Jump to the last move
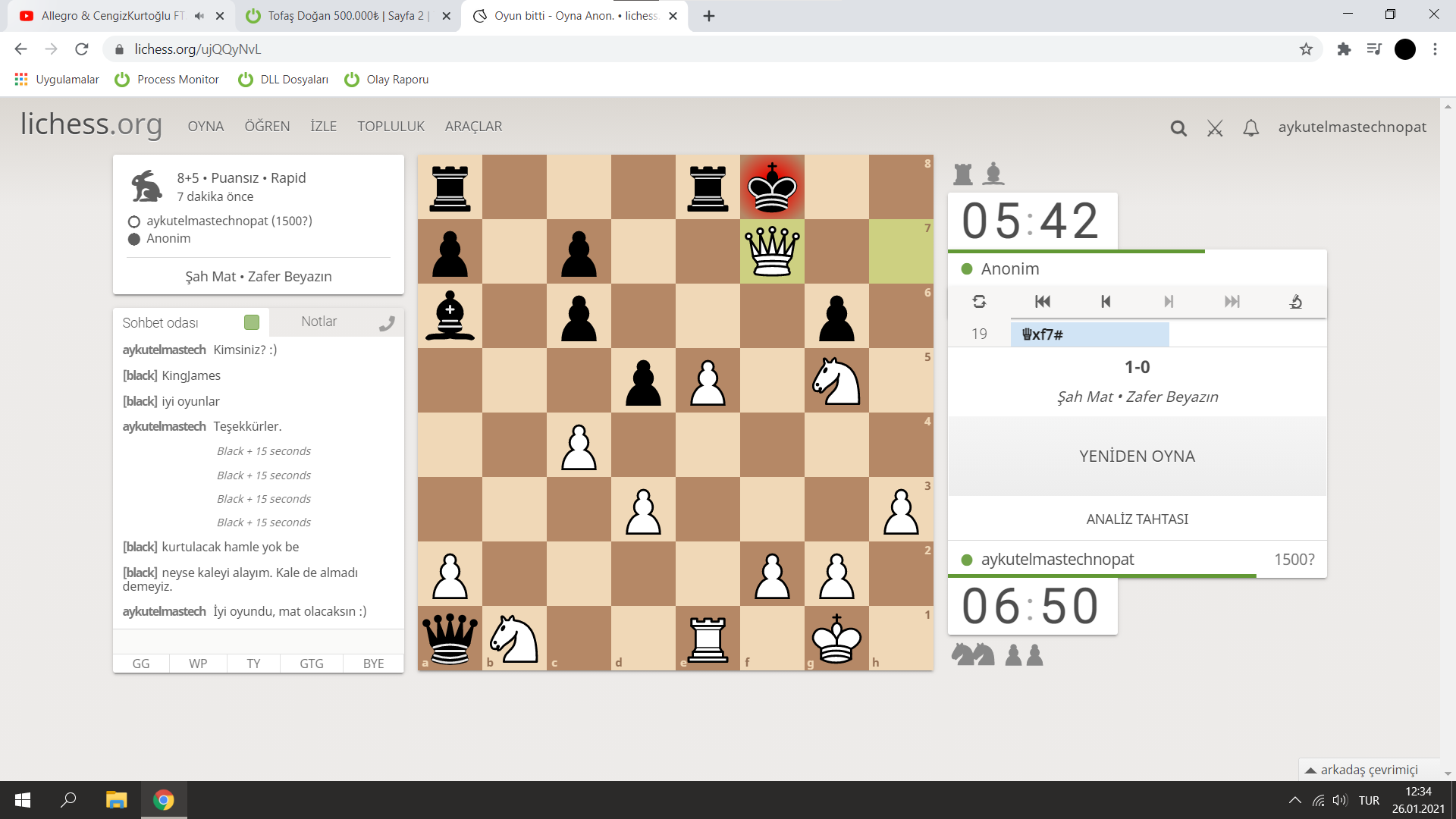The width and height of the screenshot is (1456, 819). (x=1232, y=301)
